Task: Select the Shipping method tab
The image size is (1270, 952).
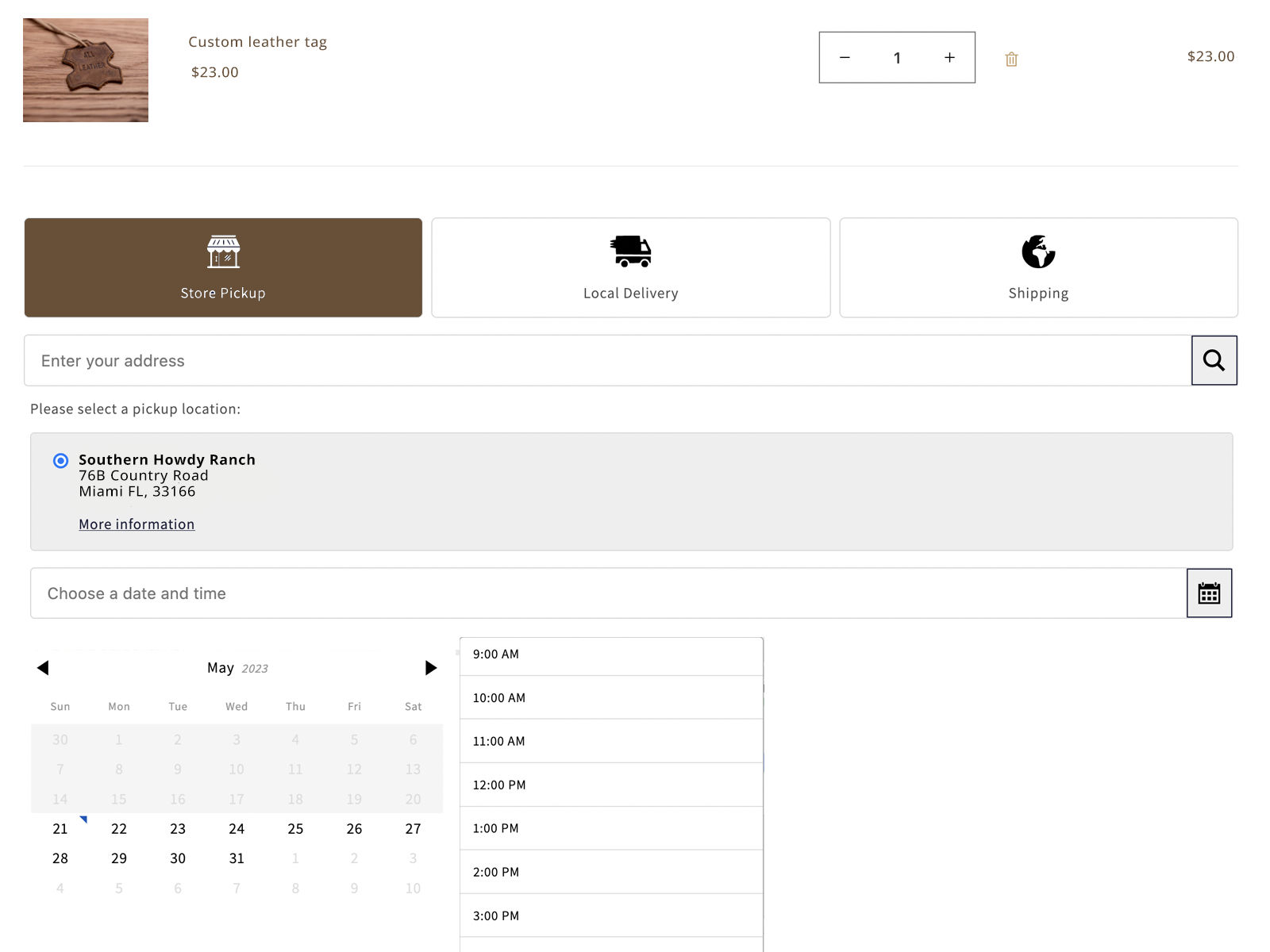Action: pos(1038,268)
